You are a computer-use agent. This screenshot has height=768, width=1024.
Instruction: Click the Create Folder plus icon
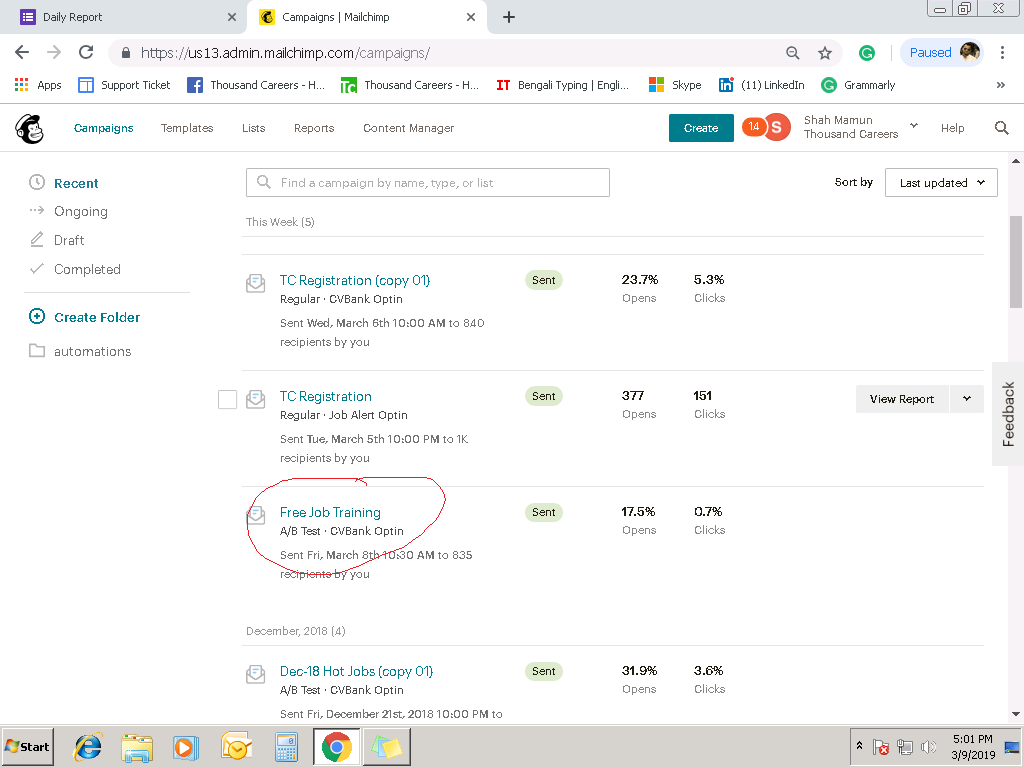(x=37, y=317)
